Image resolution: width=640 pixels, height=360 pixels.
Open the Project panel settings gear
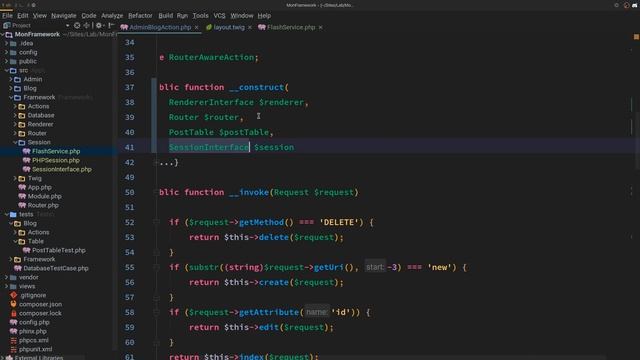point(99,25)
